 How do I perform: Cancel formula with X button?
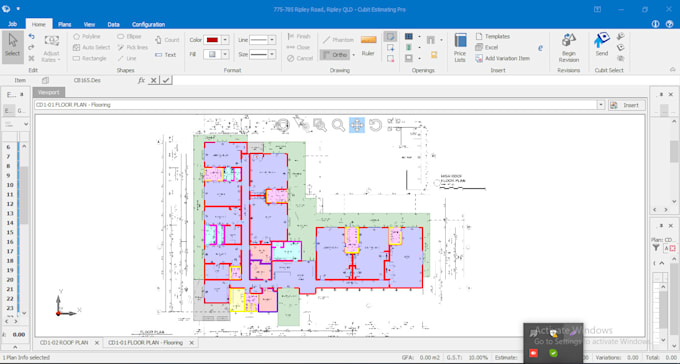pos(154,80)
